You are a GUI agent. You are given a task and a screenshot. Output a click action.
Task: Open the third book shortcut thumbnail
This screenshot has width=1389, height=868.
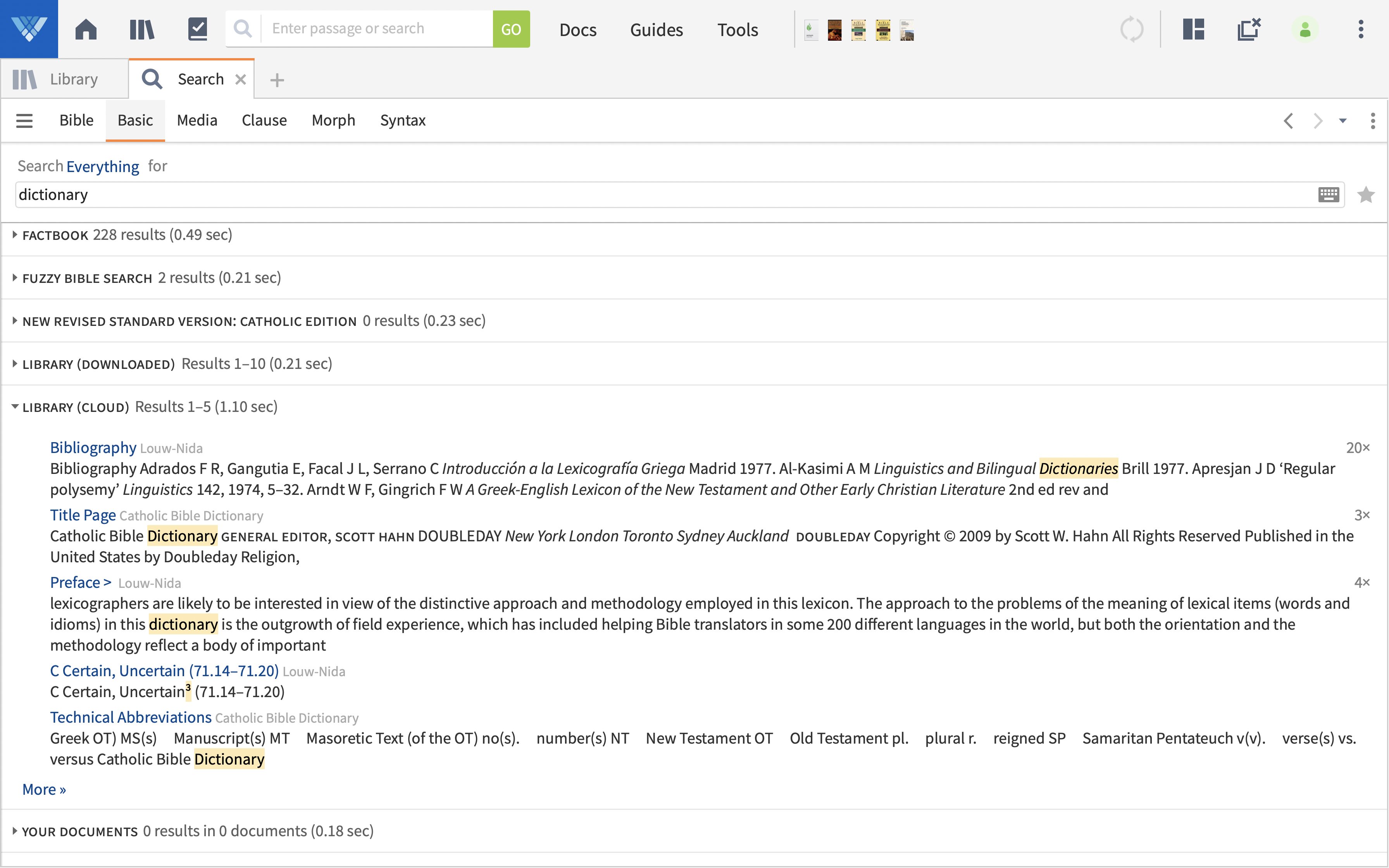(x=859, y=30)
